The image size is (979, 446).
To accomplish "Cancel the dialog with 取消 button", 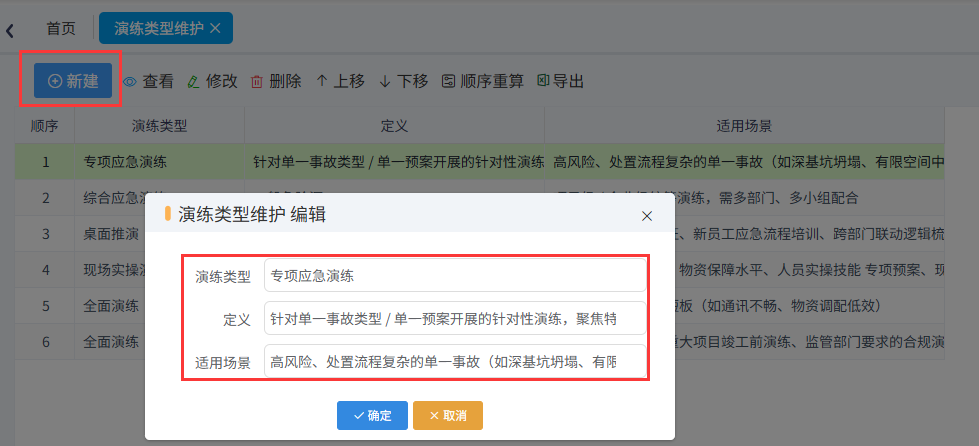I will tap(448, 415).
